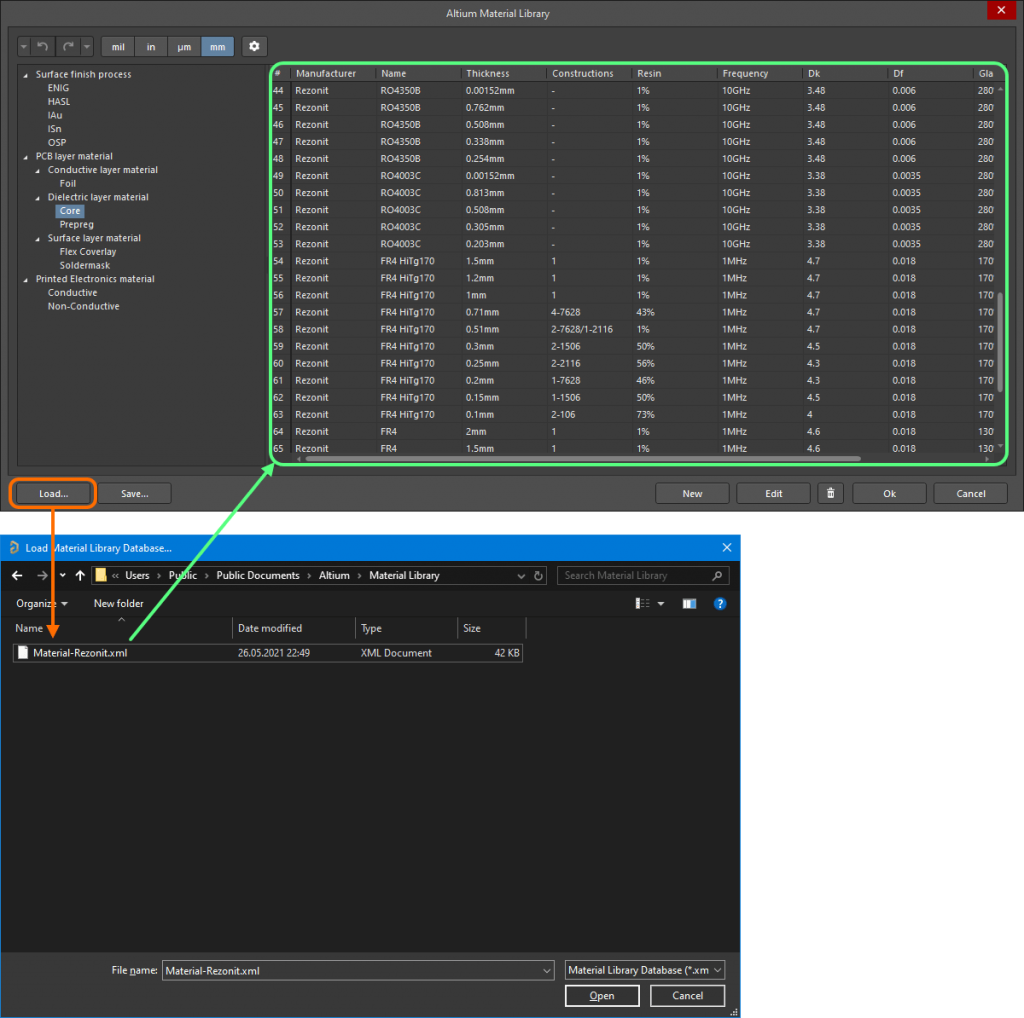This screenshot has height=1018, width=1024.
Task: Collapse the PCB layer material tree node
Action: 25,157
